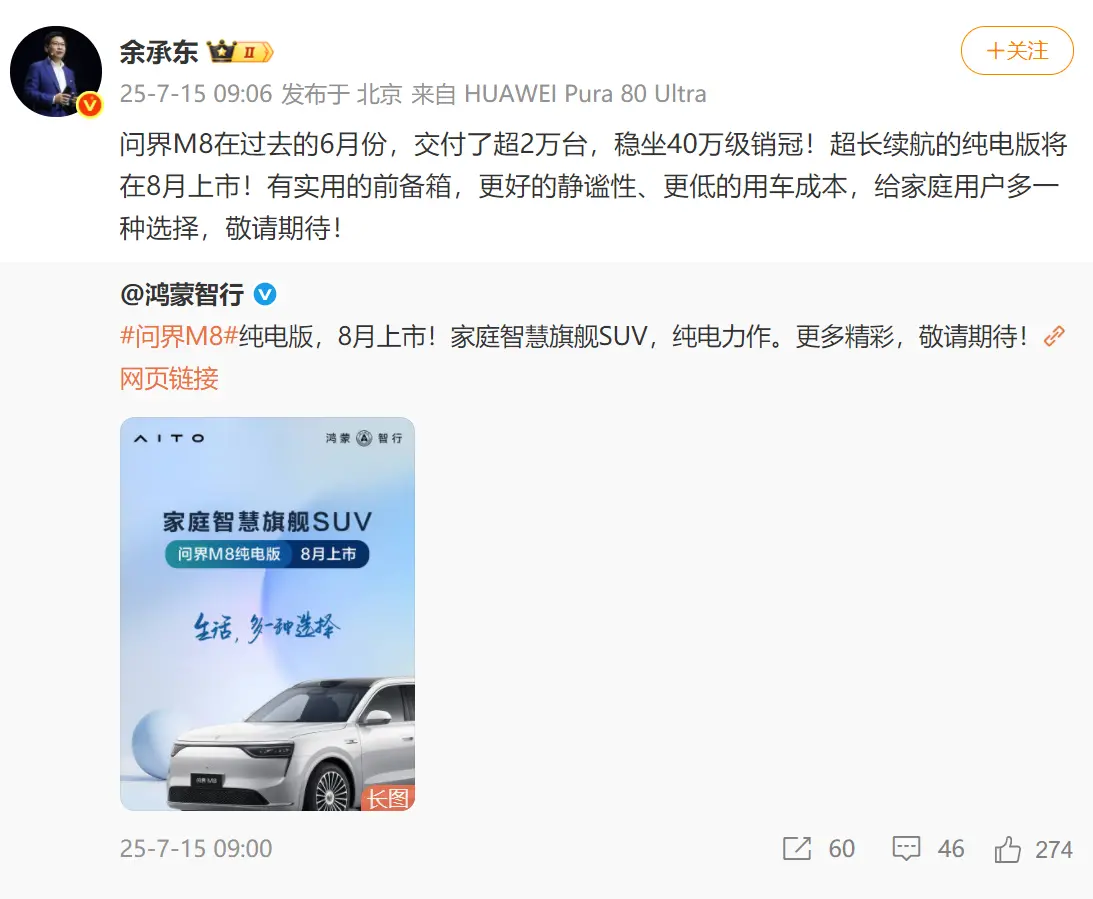Follow the author with +关注 button

pos(1017,51)
